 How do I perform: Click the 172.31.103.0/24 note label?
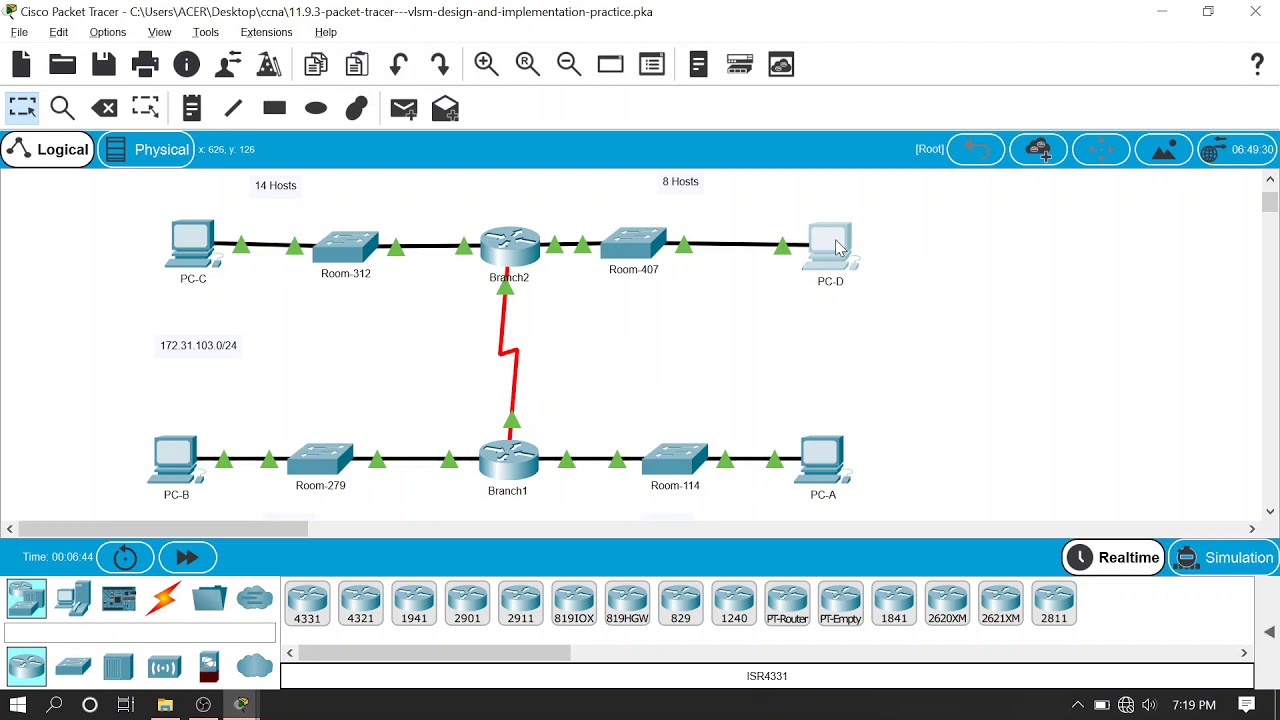[198, 345]
